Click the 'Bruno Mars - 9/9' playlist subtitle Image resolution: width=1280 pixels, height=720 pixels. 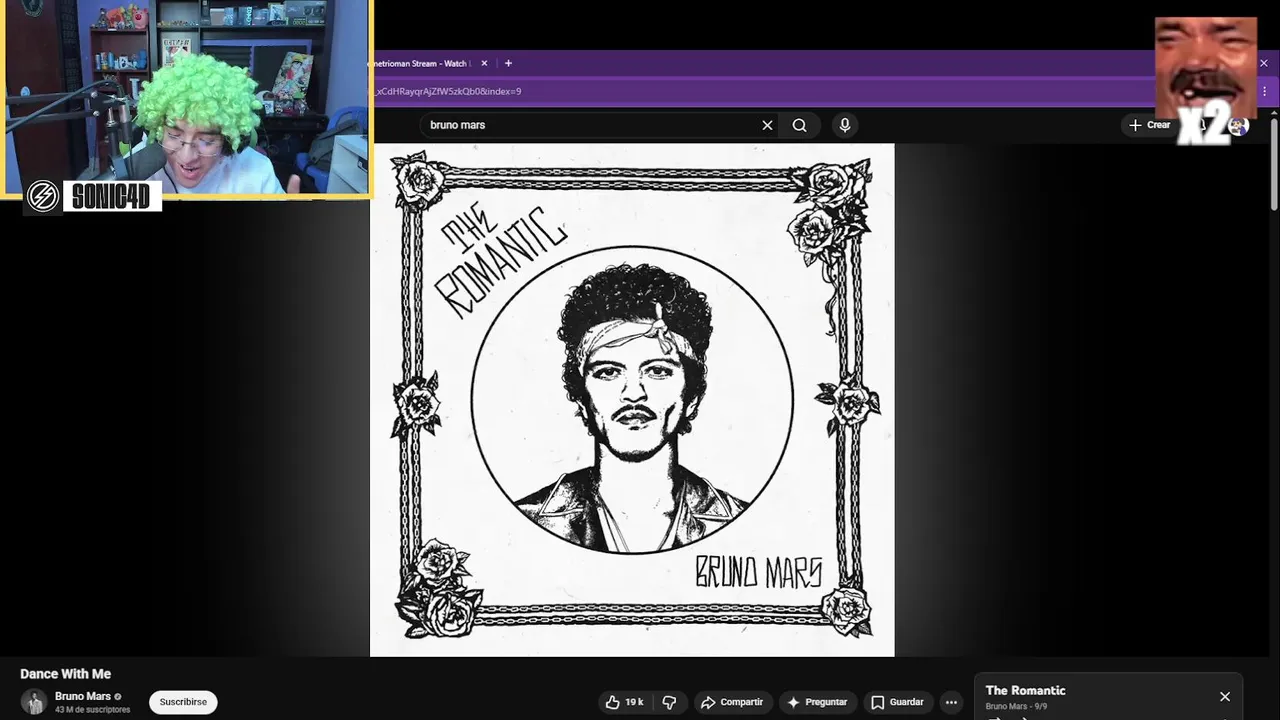click(1016, 706)
